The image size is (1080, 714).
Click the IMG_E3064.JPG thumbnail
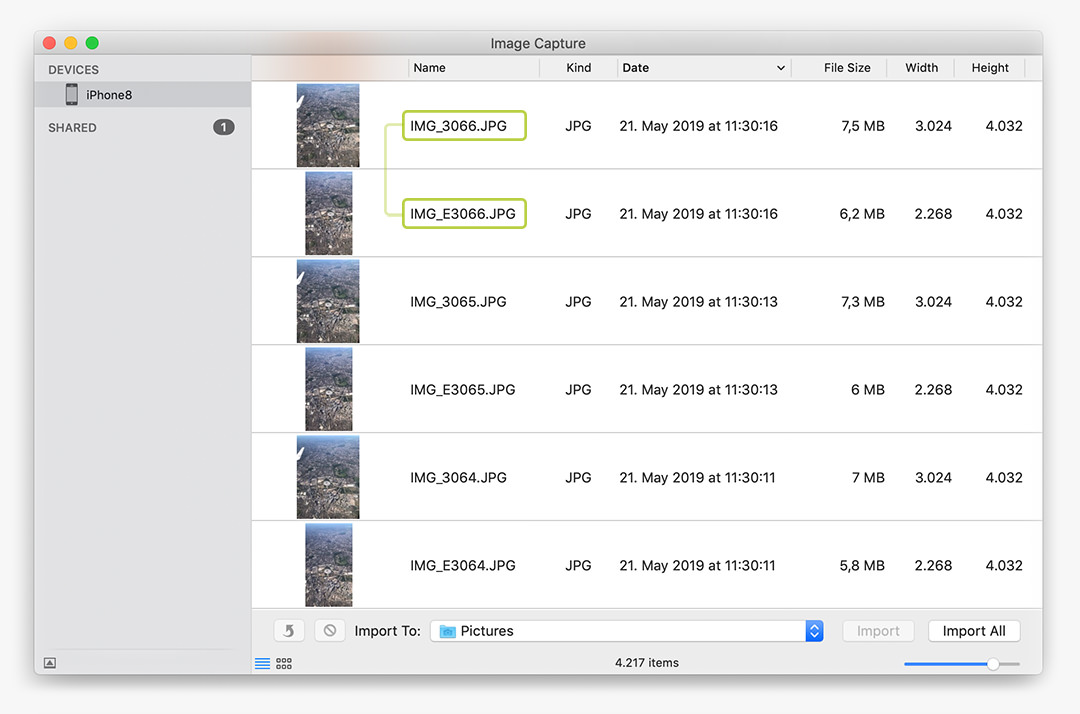click(328, 565)
